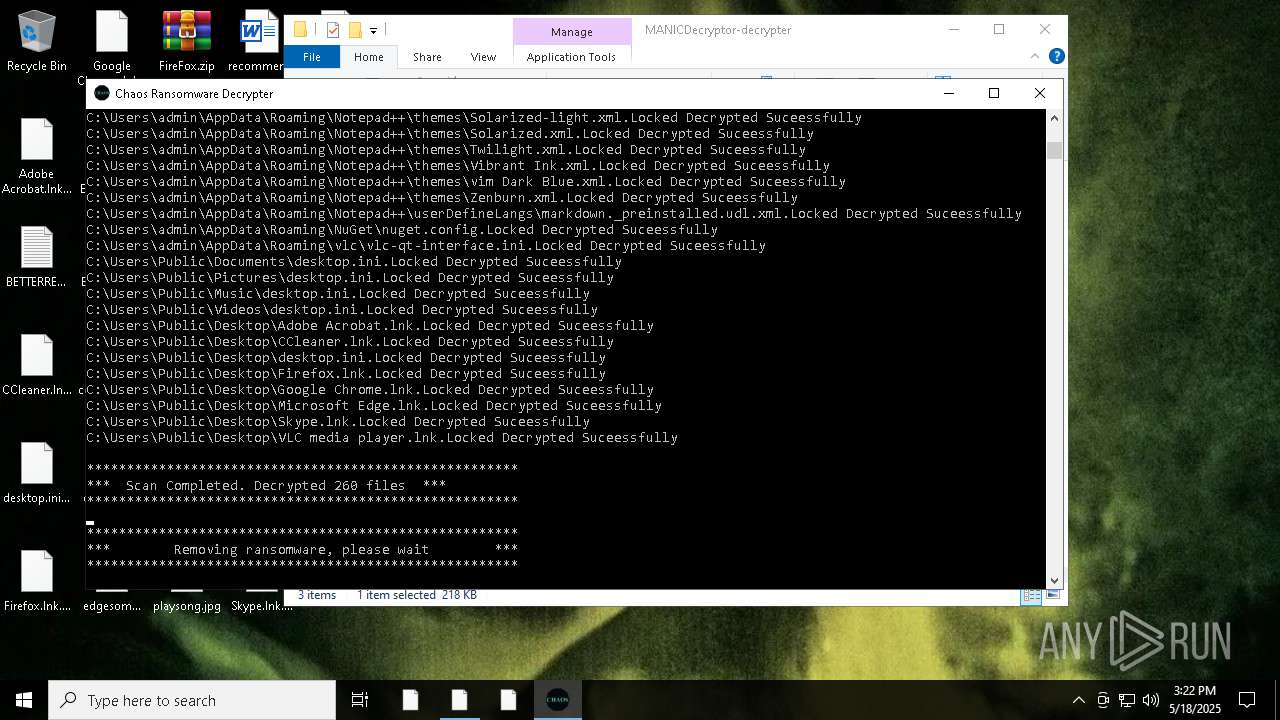Switch to the Home ribbon tab
This screenshot has height=720, width=1280.
point(368,57)
